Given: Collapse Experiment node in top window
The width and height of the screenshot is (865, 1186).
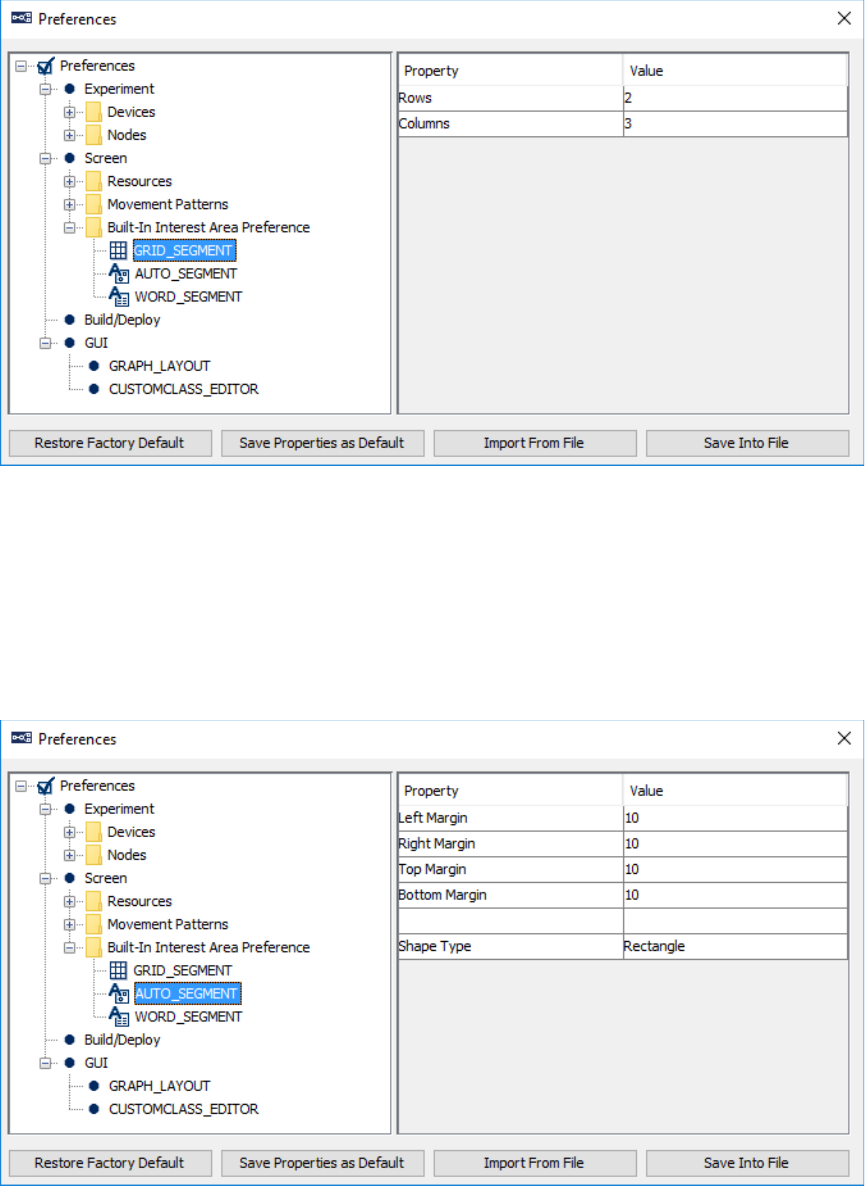Looking at the screenshot, I should (45, 89).
